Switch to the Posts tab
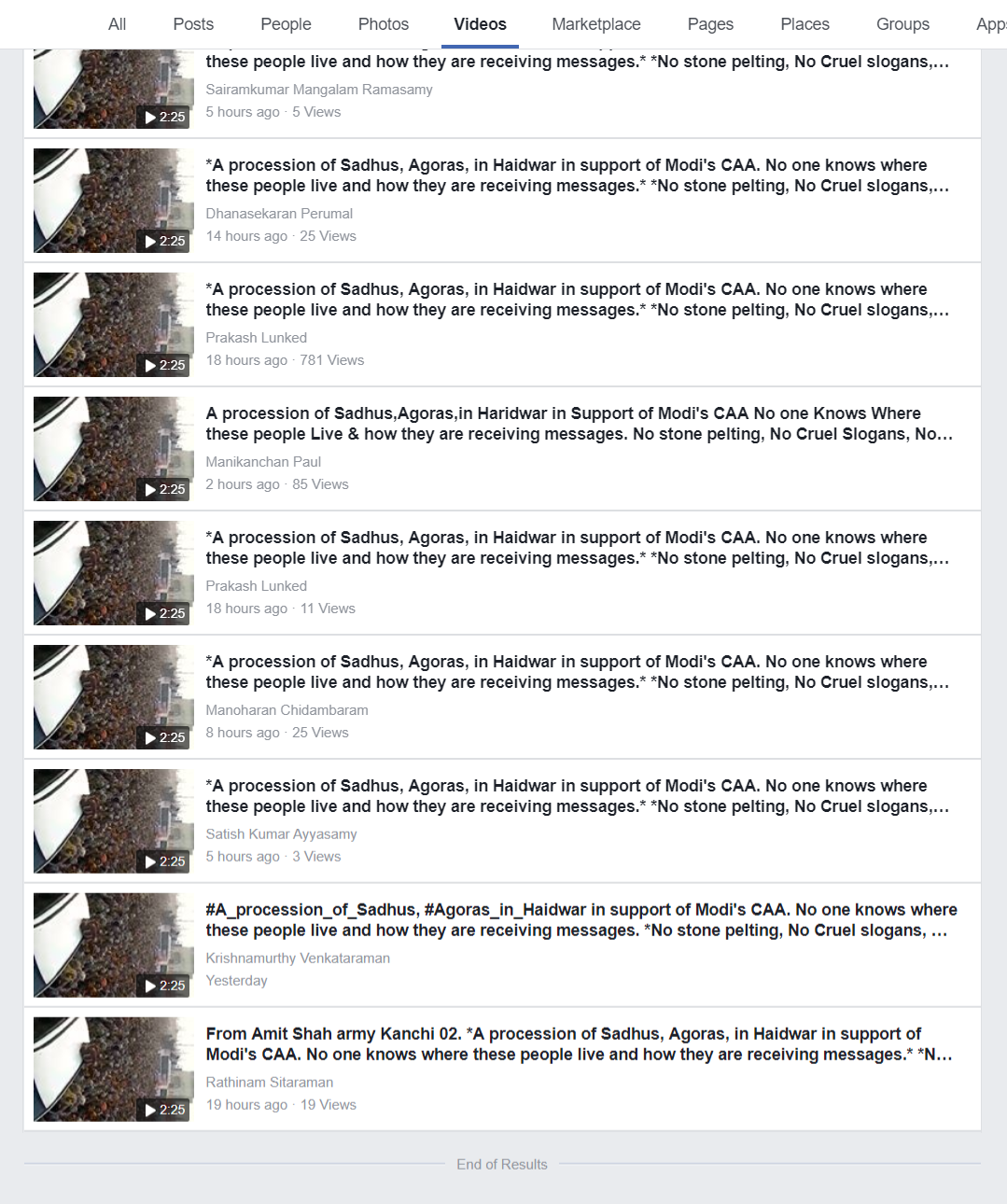 pos(193,24)
